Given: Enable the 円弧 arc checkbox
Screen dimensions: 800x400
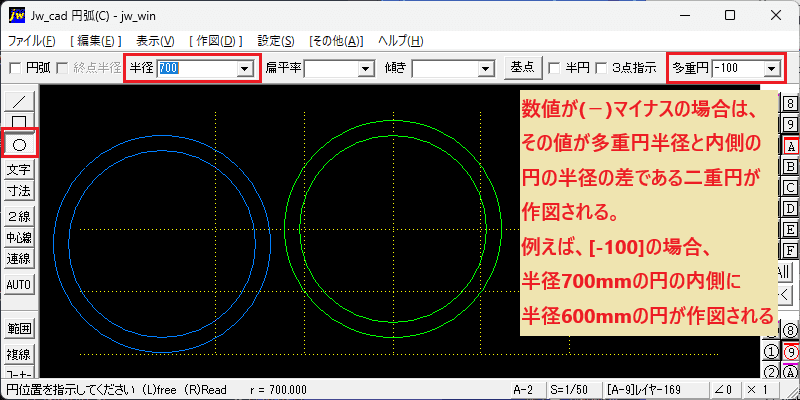Looking at the screenshot, I should (15, 68).
